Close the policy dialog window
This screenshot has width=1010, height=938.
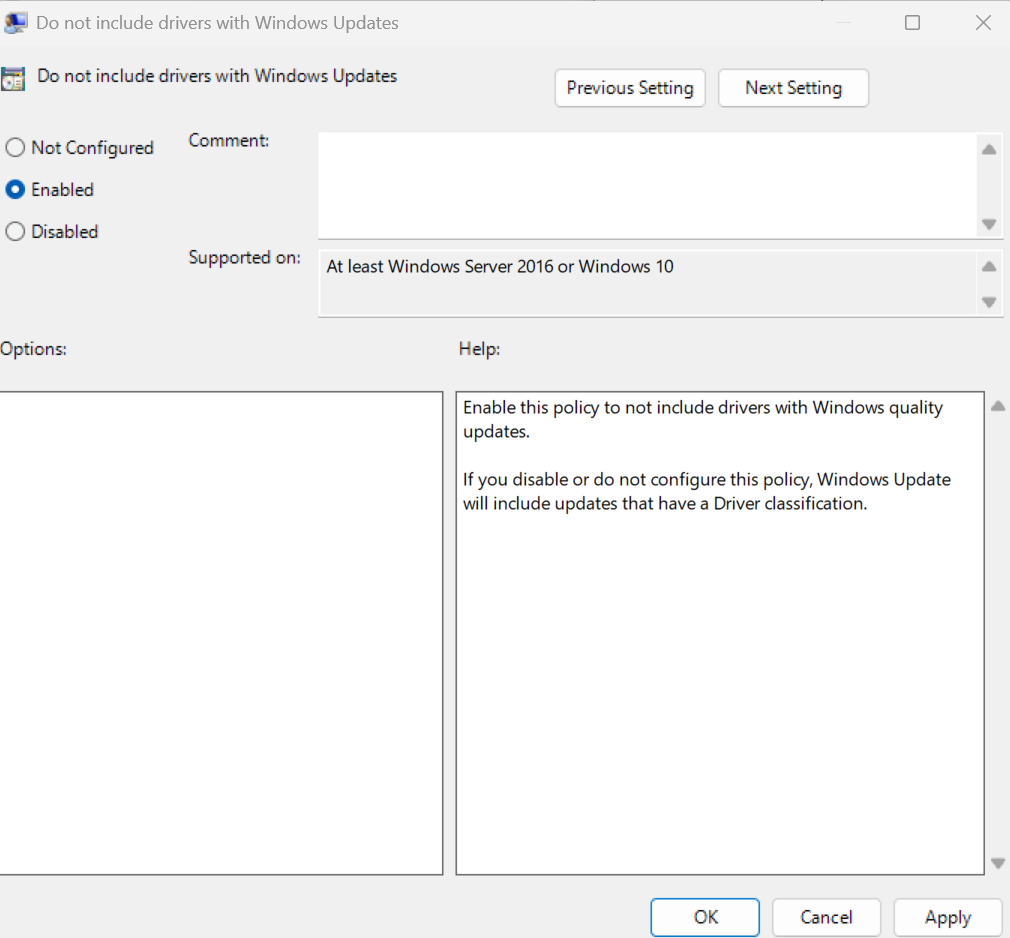(x=983, y=23)
